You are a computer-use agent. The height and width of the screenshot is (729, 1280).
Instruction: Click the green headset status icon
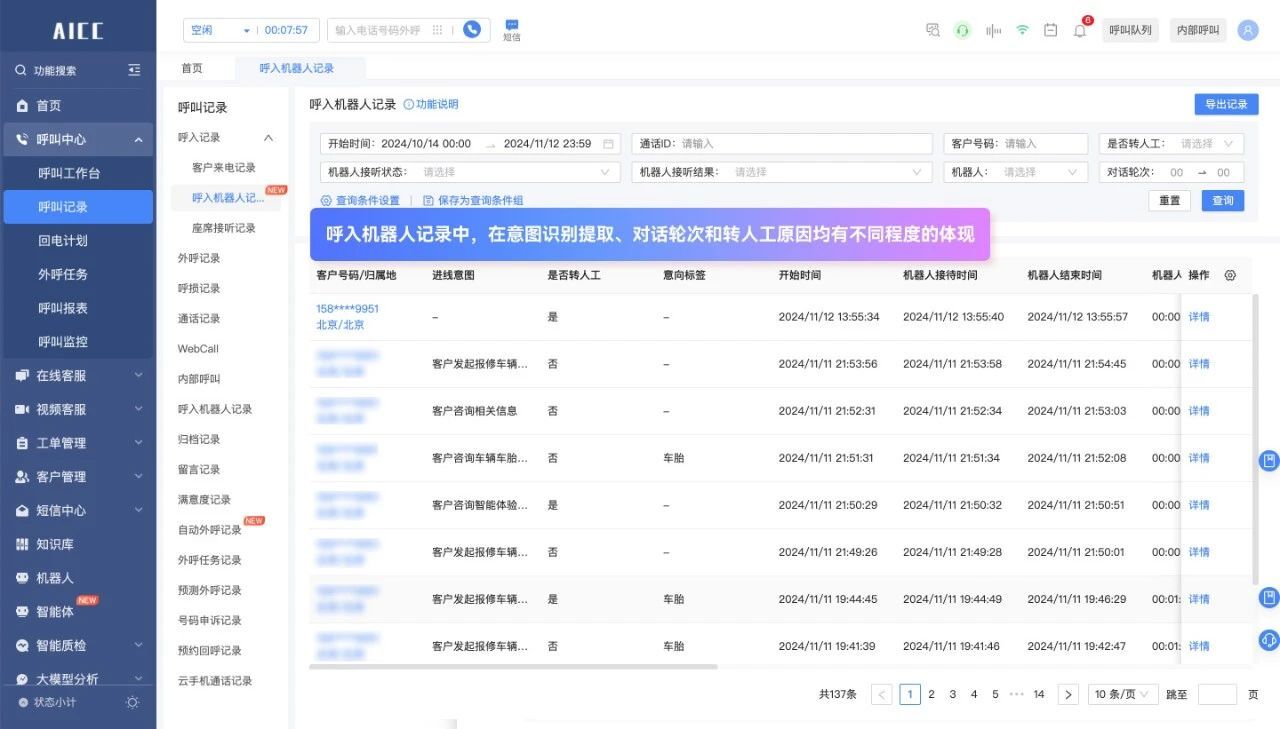pos(962,30)
